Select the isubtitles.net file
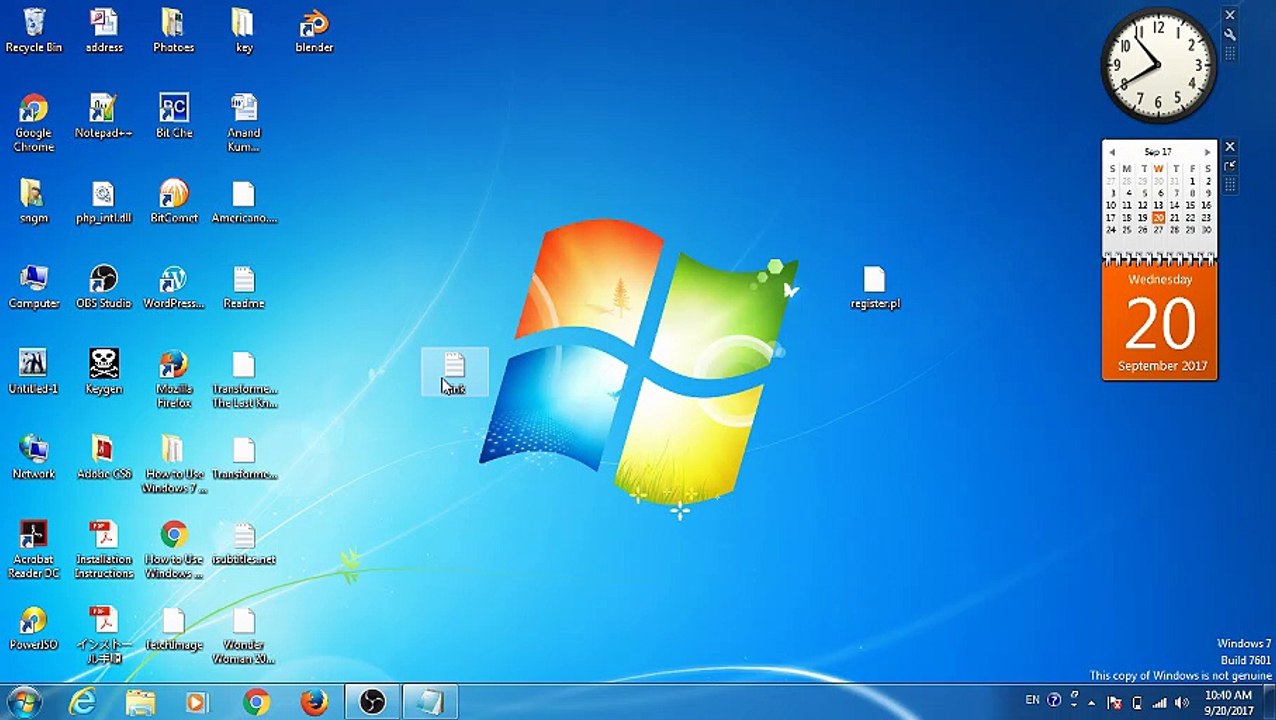The width and height of the screenshot is (1276, 720). click(x=244, y=543)
